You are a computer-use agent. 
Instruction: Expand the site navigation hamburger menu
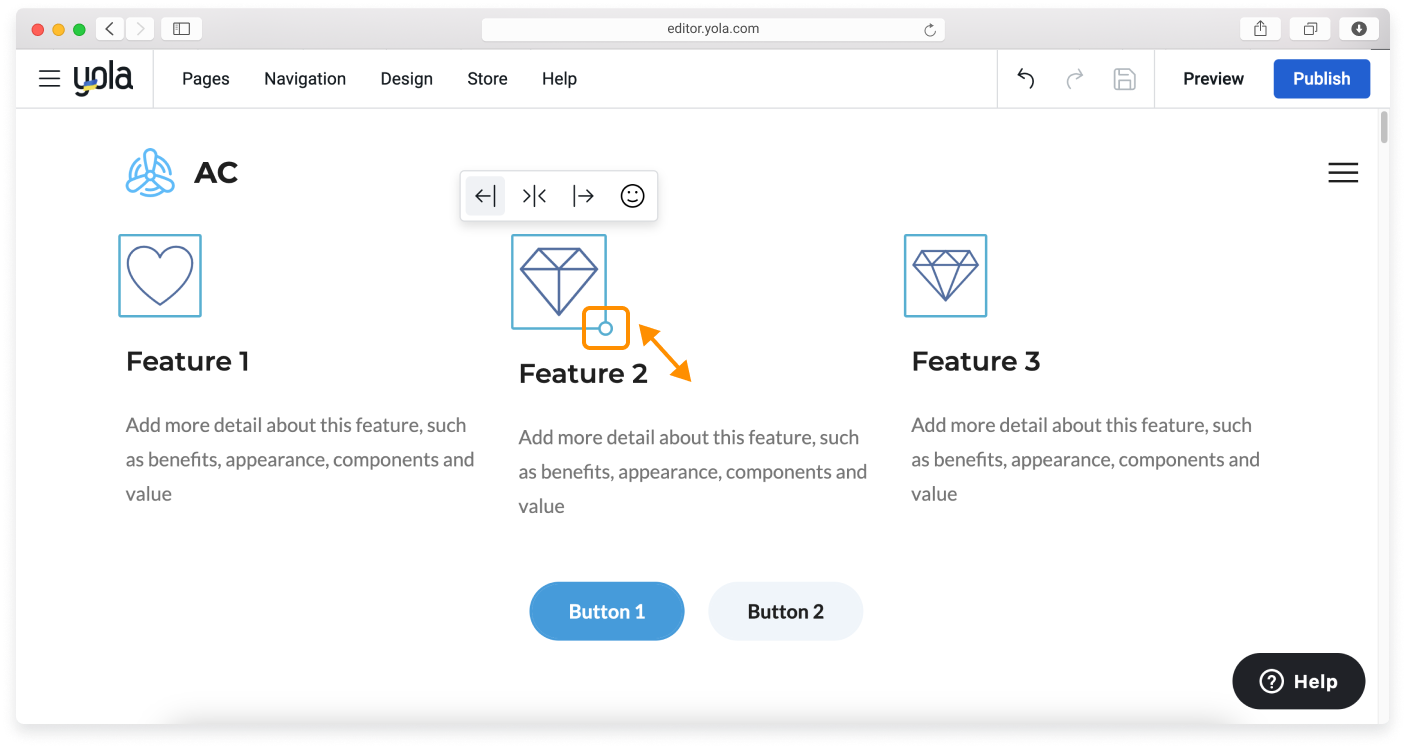pos(1342,173)
